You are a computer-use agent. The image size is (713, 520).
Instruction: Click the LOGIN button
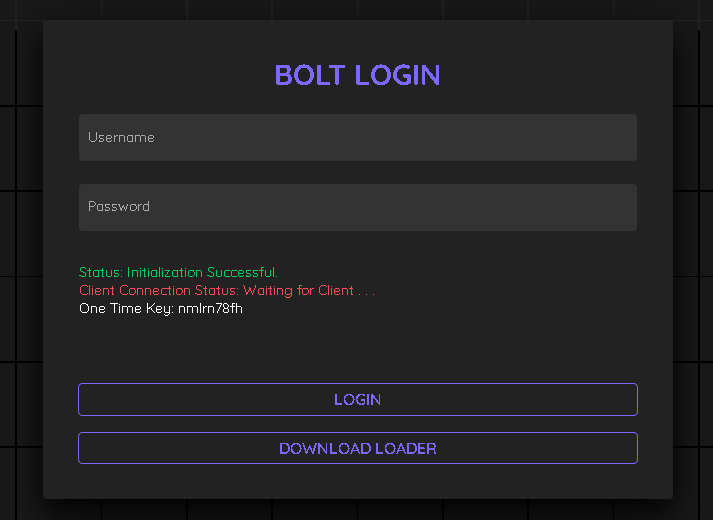[x=358, y=400]
